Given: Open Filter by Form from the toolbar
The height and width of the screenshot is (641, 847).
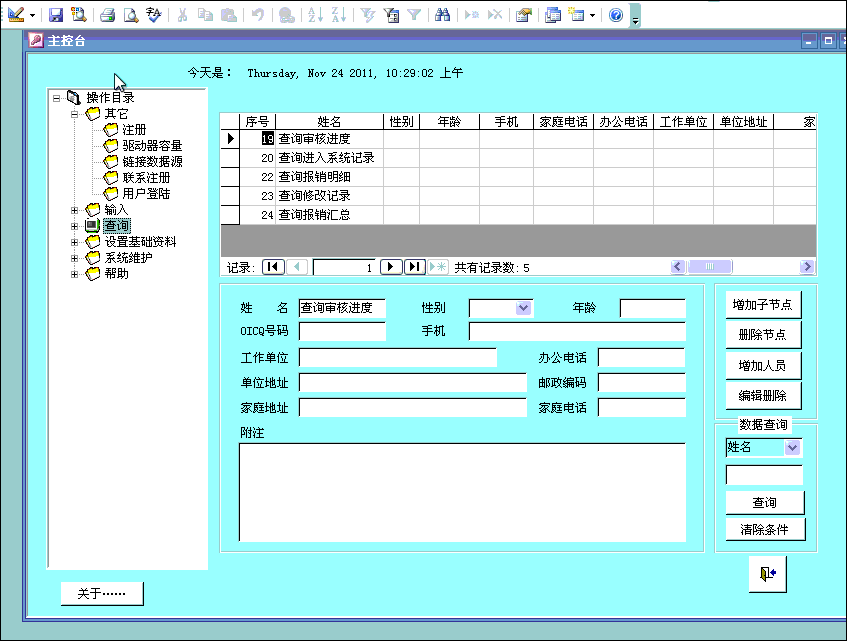Looking at the screenshot, I should pos(391,15).
